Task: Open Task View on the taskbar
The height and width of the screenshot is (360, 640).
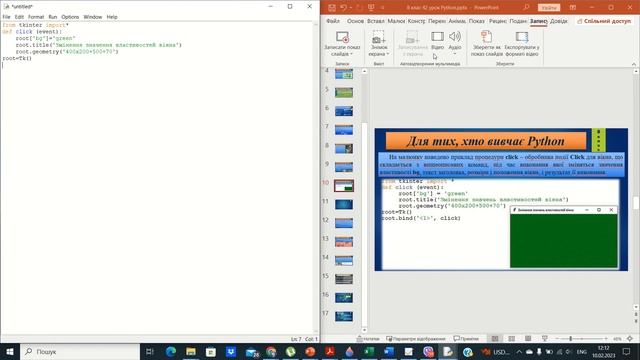Action: [150, 351]
